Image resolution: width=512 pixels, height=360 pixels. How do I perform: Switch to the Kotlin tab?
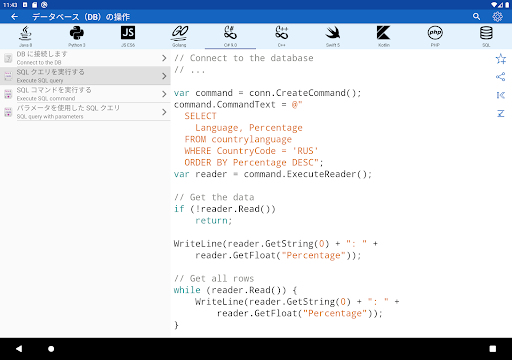click(384, 36)
